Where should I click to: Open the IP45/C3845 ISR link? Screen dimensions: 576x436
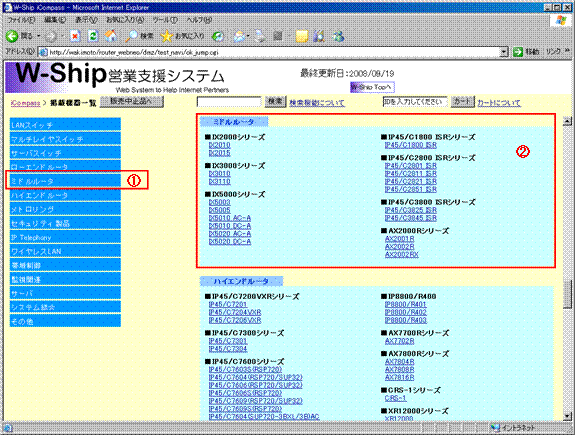pyautogui.click(x=411, y=218)
